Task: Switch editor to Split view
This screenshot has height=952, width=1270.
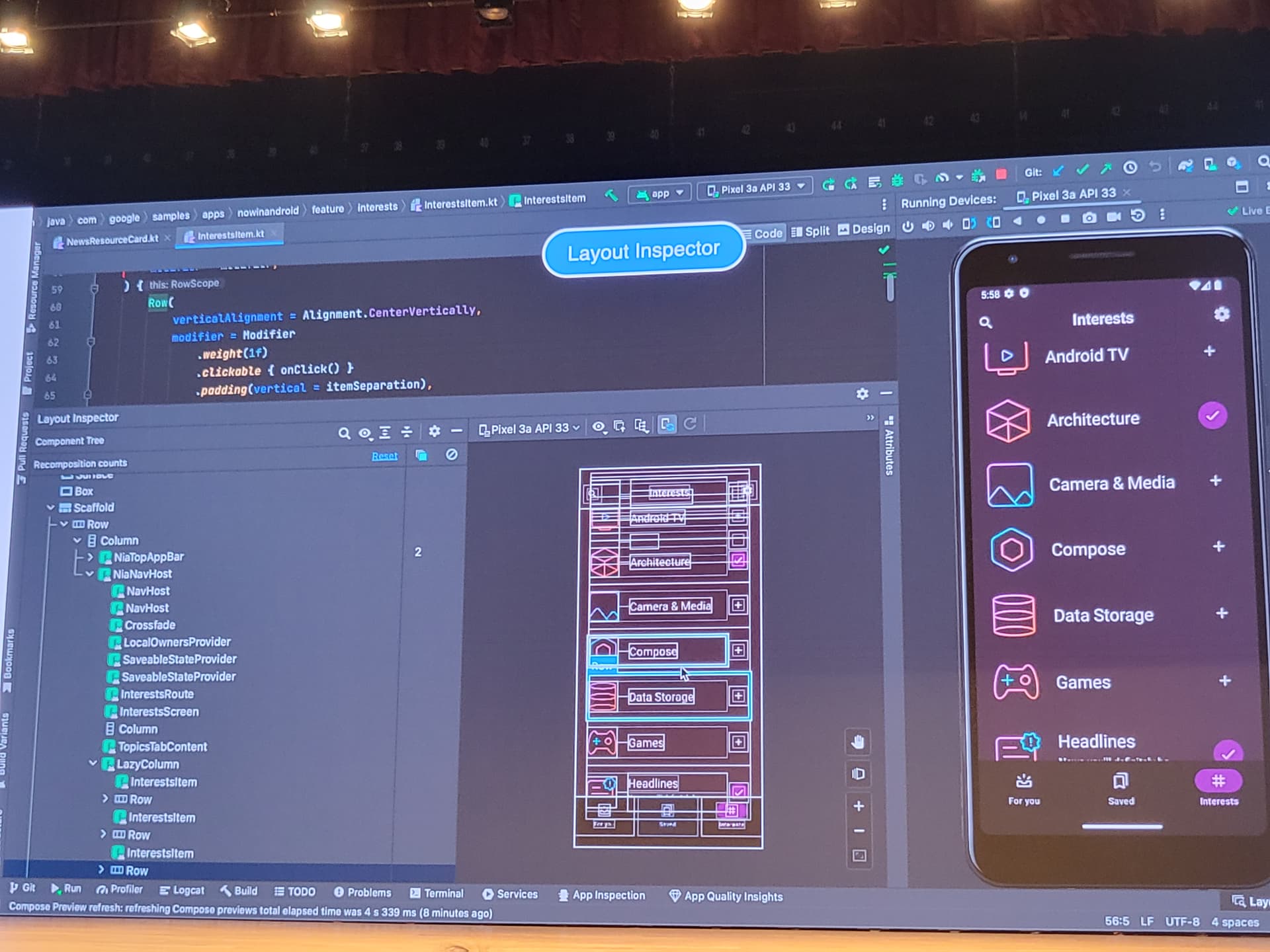Action: 810,231
